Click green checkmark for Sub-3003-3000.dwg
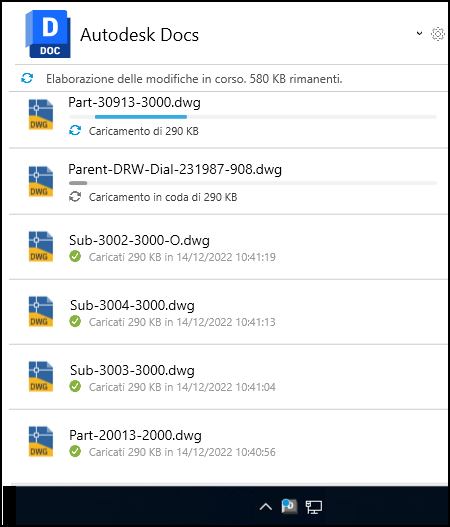The width and height of the screenshot is (450, 527). [75, 386]
